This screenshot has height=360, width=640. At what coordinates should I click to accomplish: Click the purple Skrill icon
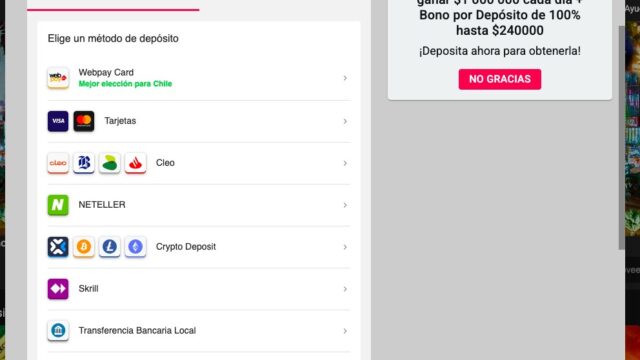click(x=58, y=289)
